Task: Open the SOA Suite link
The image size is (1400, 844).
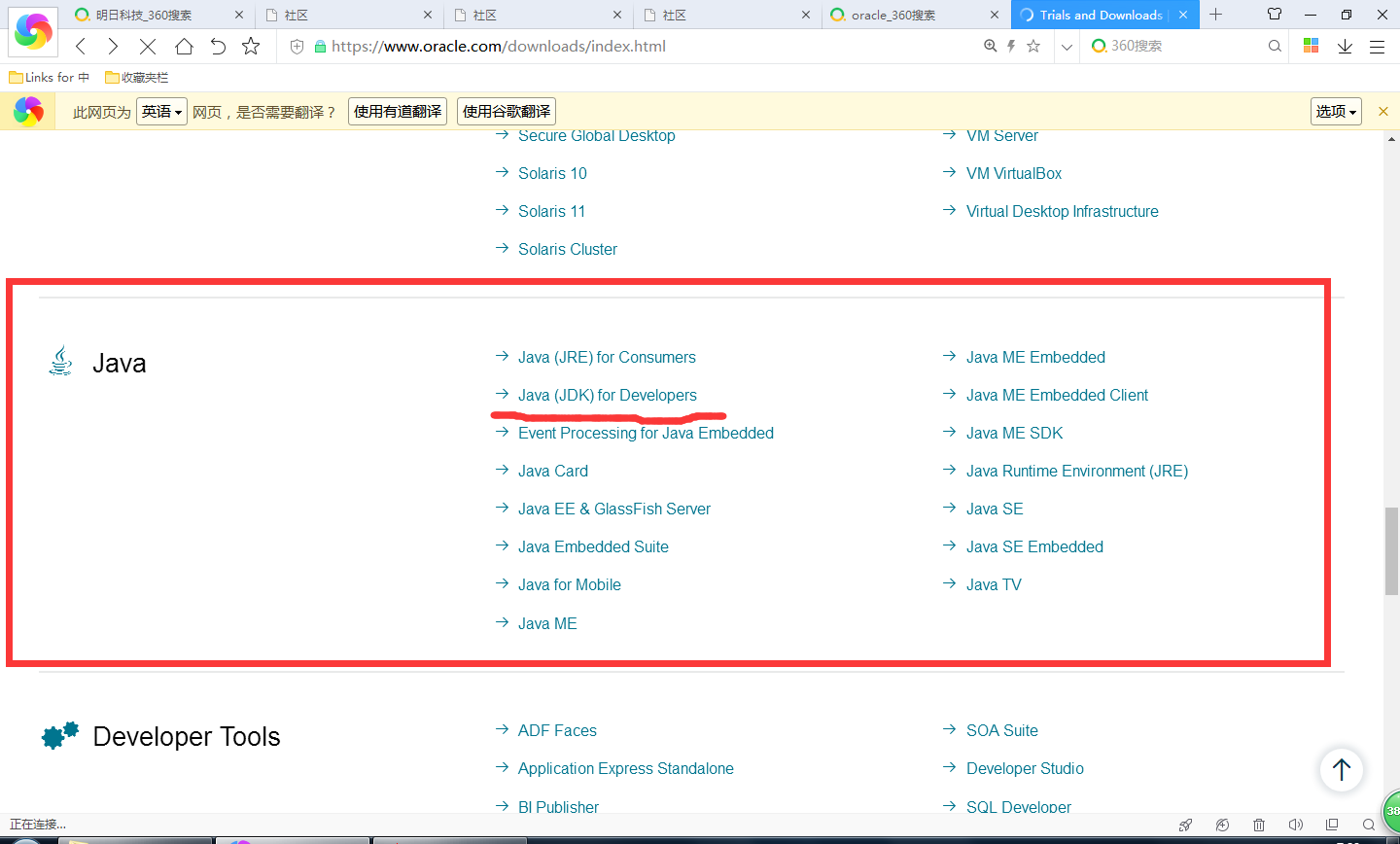Action: click(x=1002, y=730)
